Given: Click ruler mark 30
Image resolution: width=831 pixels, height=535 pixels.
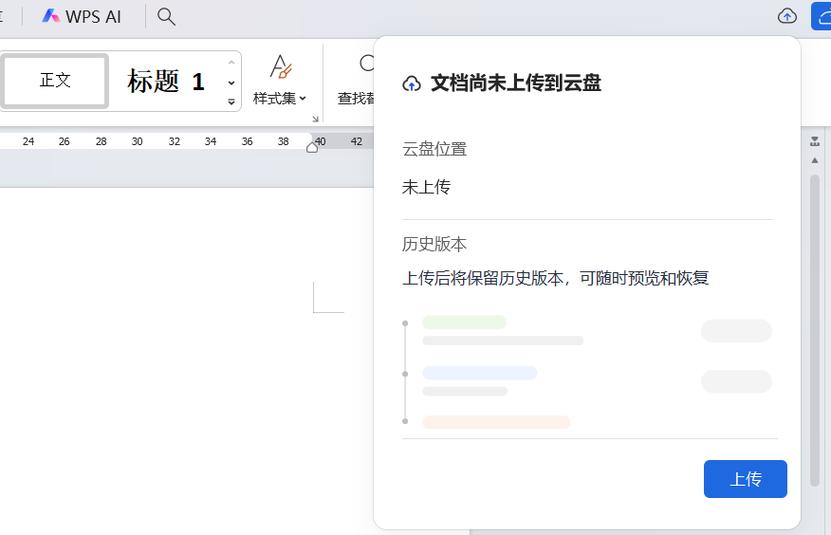Looking at the screenshot, I should 137,142.
